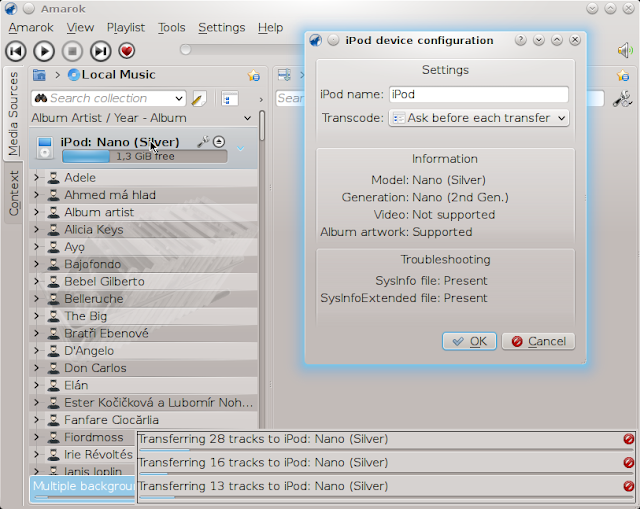Open the Help menu
The image size is (640, 509).
tap(270, 27)
